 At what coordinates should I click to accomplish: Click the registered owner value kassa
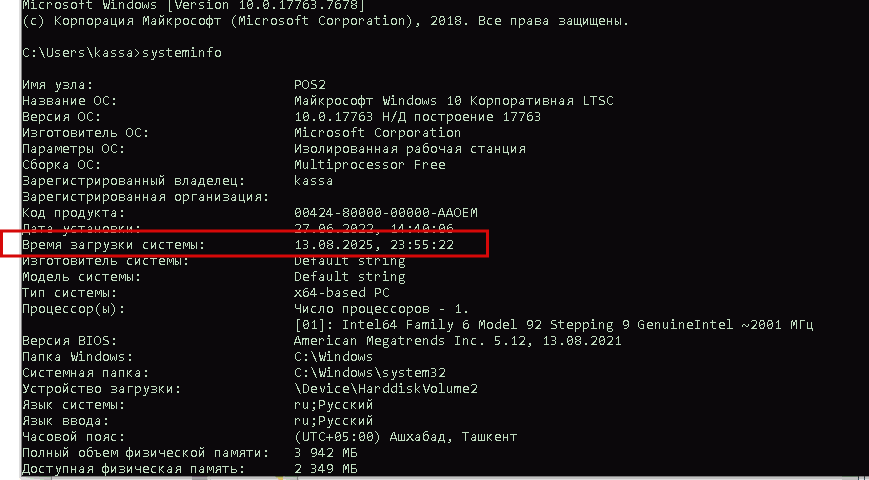pos(313,181)
